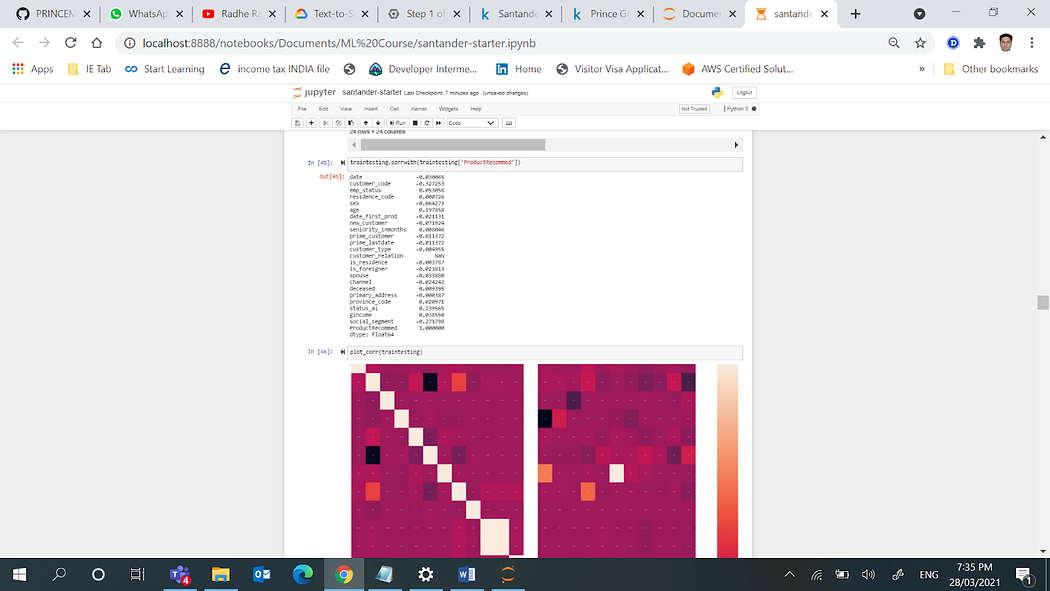Open the Cell menu in Jupyter

pyautogui.click(x=394, y=109)
